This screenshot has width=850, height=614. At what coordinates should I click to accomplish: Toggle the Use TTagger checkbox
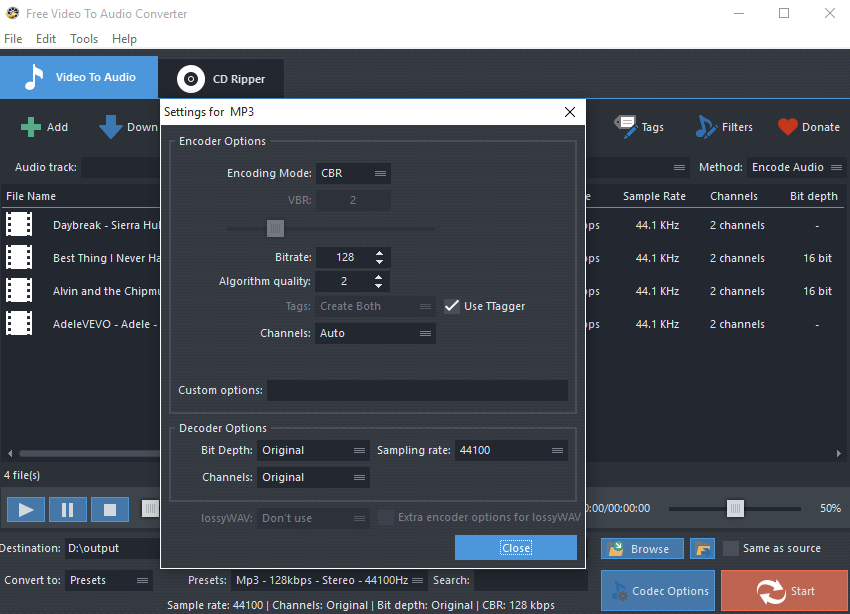click(452, 306)
